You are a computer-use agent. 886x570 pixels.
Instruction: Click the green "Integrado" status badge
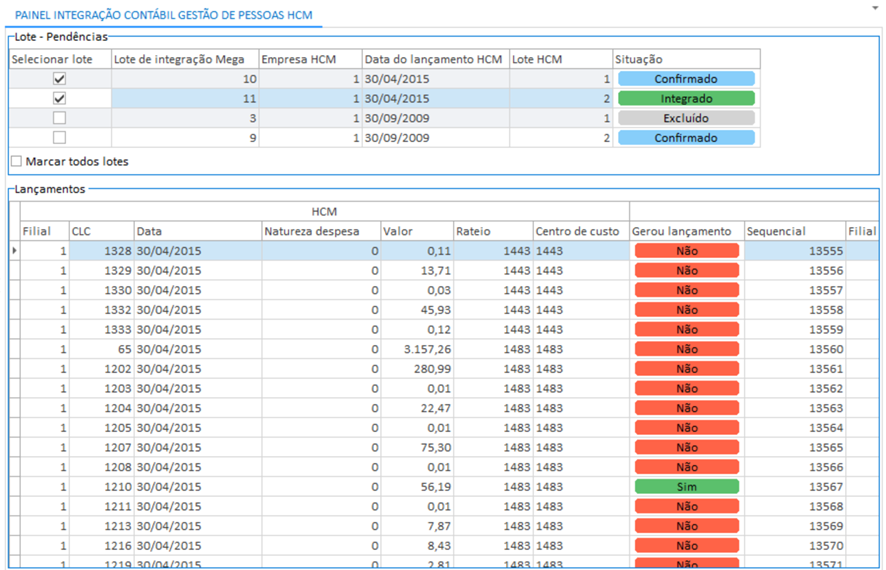click(686, 99)
